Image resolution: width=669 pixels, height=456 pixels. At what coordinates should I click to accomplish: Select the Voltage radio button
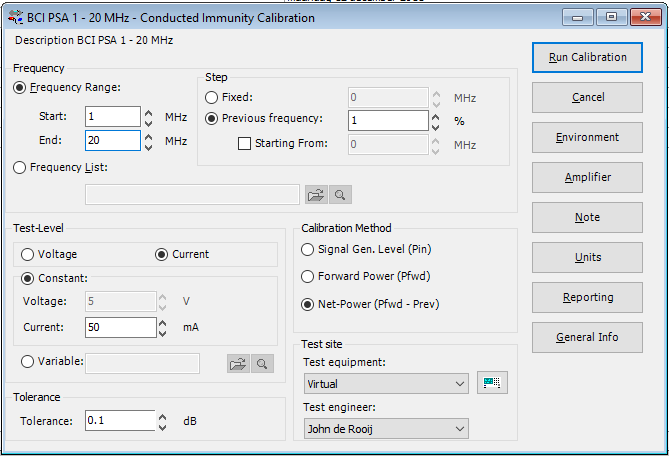click(x=28, y=254)
